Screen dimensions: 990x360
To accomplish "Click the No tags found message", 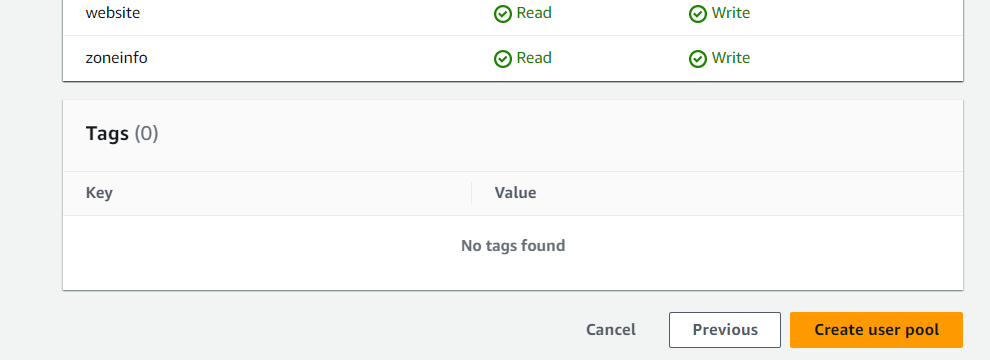I will click(x=513, y=245).
